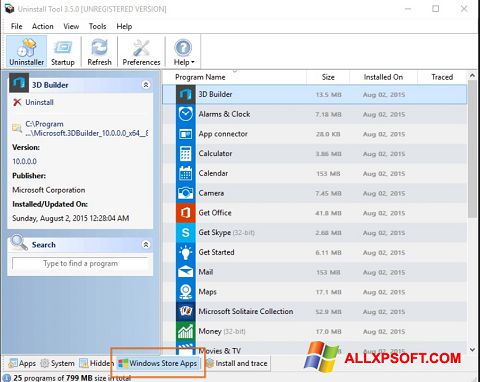The image size is (480, 382).
Task: Select the 'Calendar' row text
Action: click(x=213, y=173)
